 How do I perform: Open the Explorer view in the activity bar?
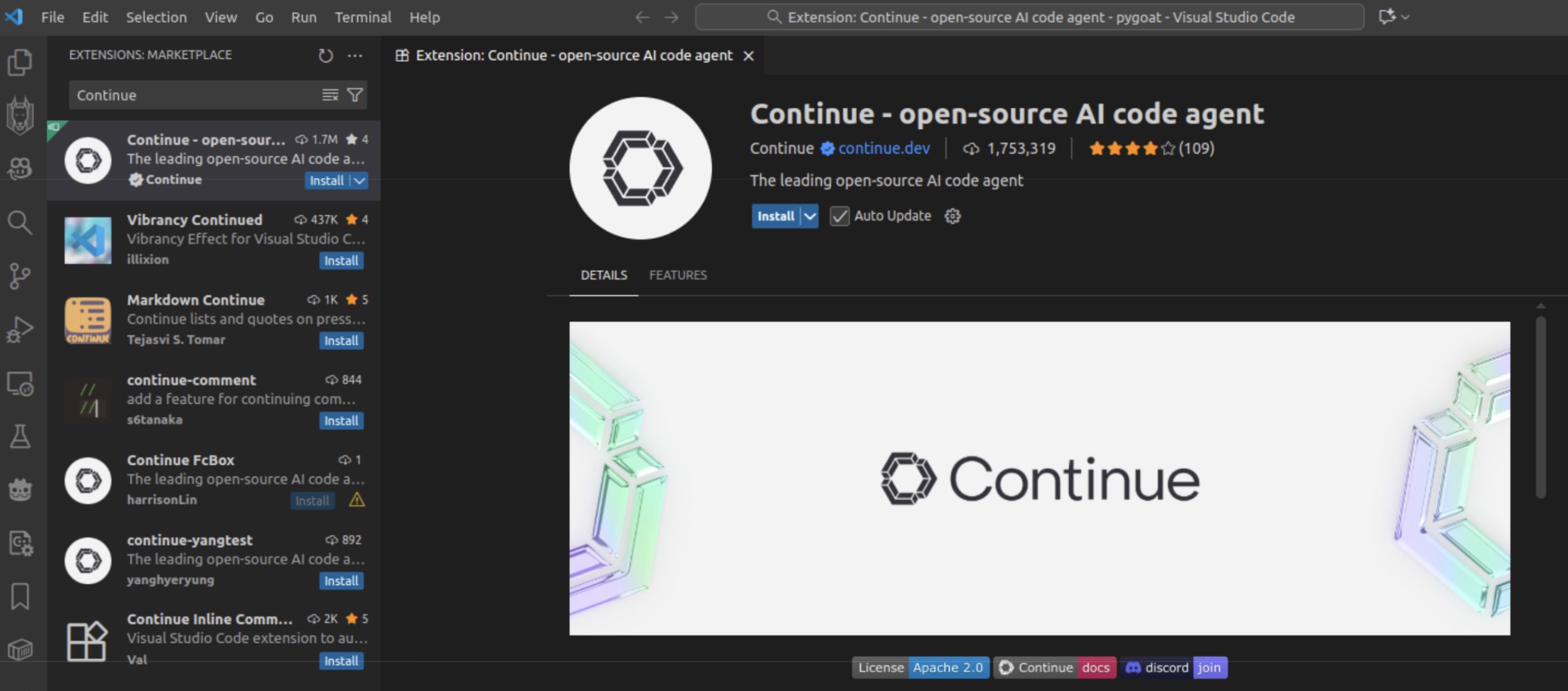point(20,61)
